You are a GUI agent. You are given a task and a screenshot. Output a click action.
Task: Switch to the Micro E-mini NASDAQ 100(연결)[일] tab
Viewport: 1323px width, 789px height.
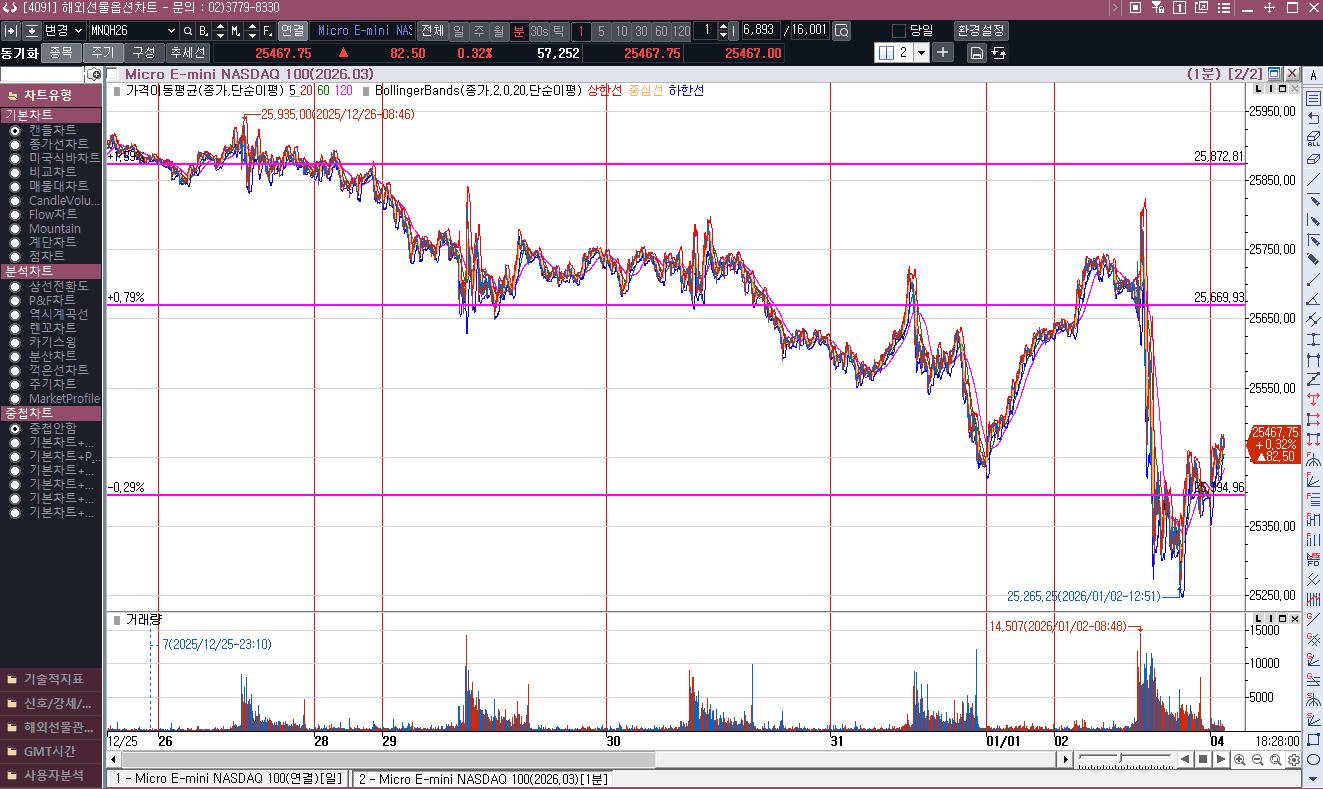[x=228, y=779]
